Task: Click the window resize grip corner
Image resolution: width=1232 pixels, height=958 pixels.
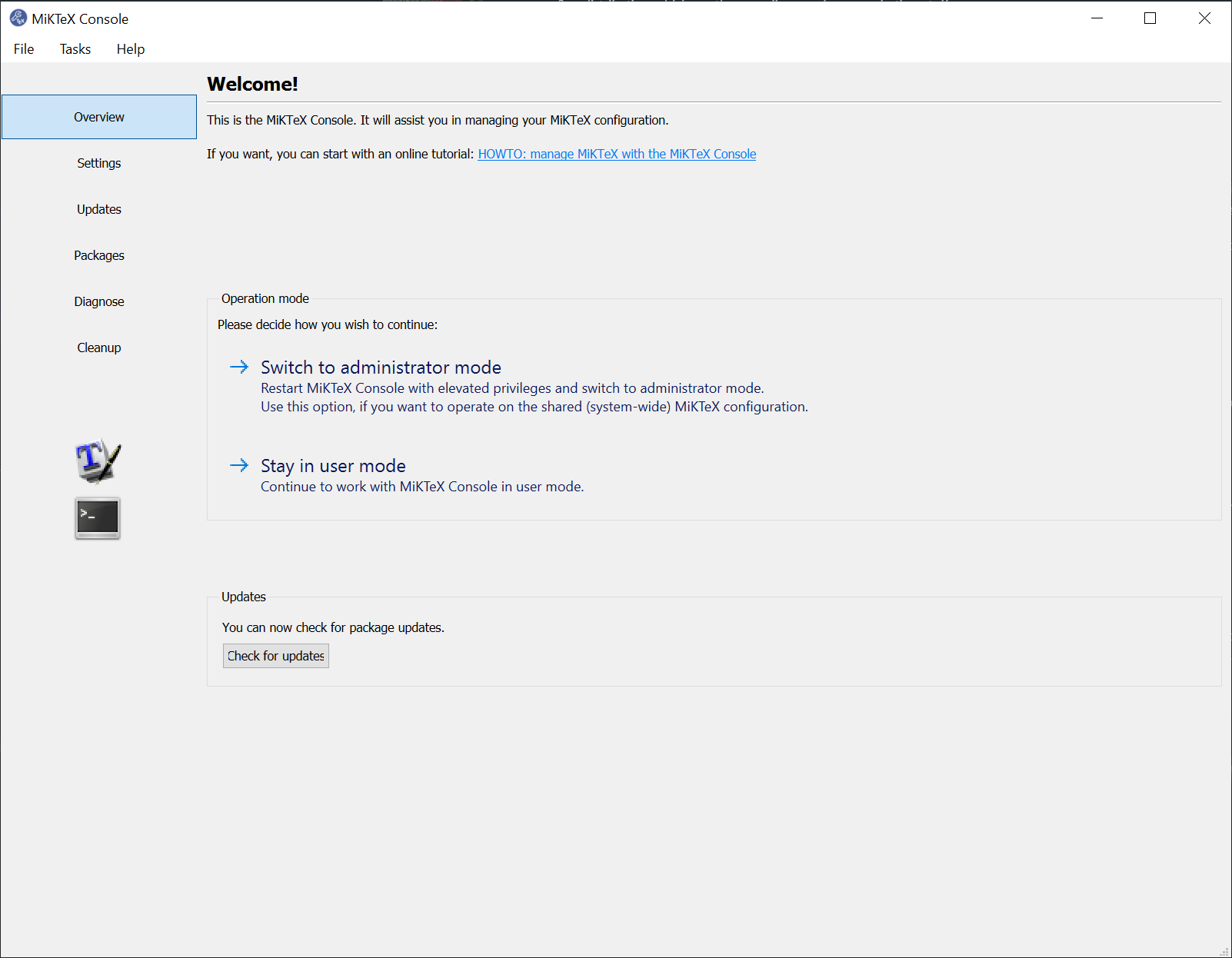Action: (x=1224, y=951)
